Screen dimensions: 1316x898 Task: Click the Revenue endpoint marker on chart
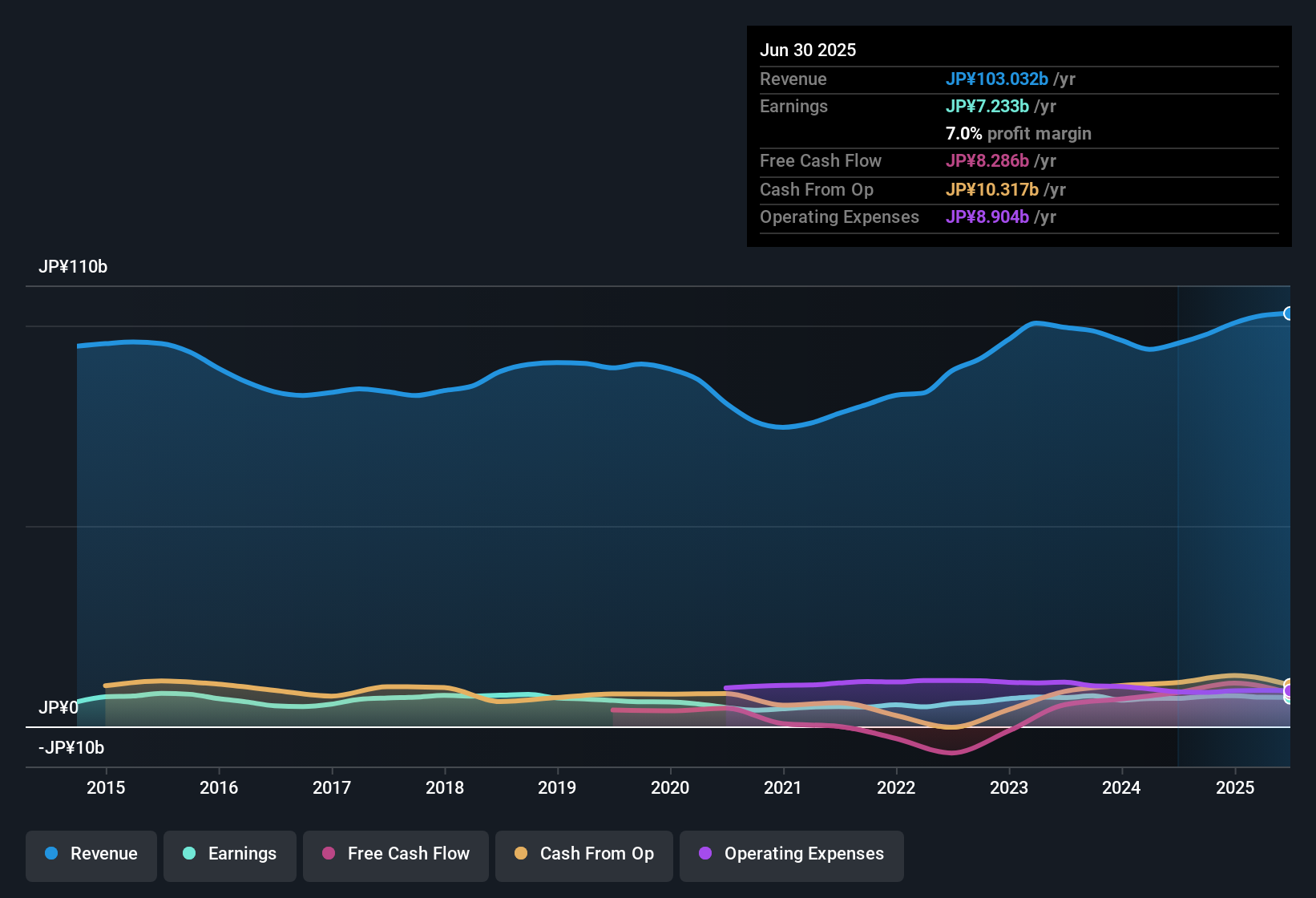pyautogui.click(x=1288, y=313)
